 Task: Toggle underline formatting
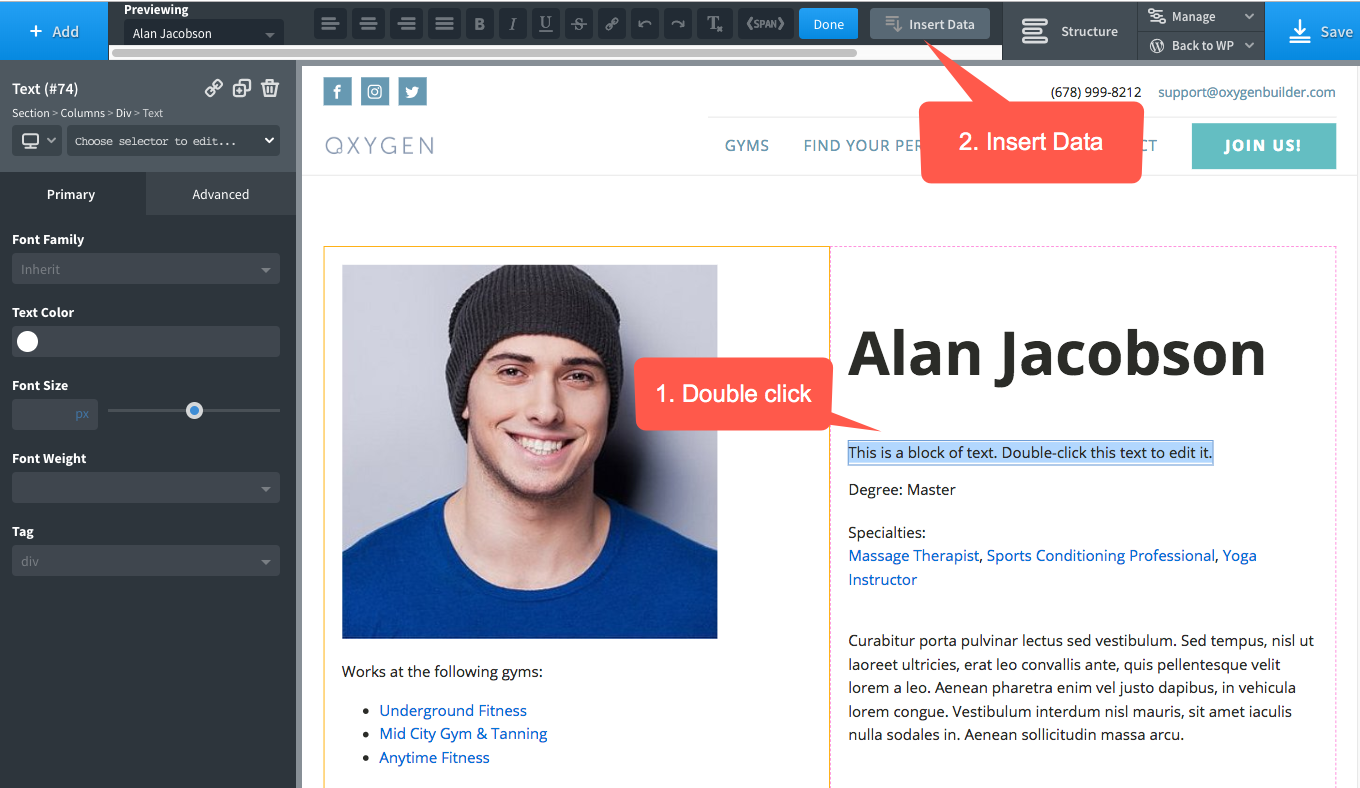[x=545, y=24]
